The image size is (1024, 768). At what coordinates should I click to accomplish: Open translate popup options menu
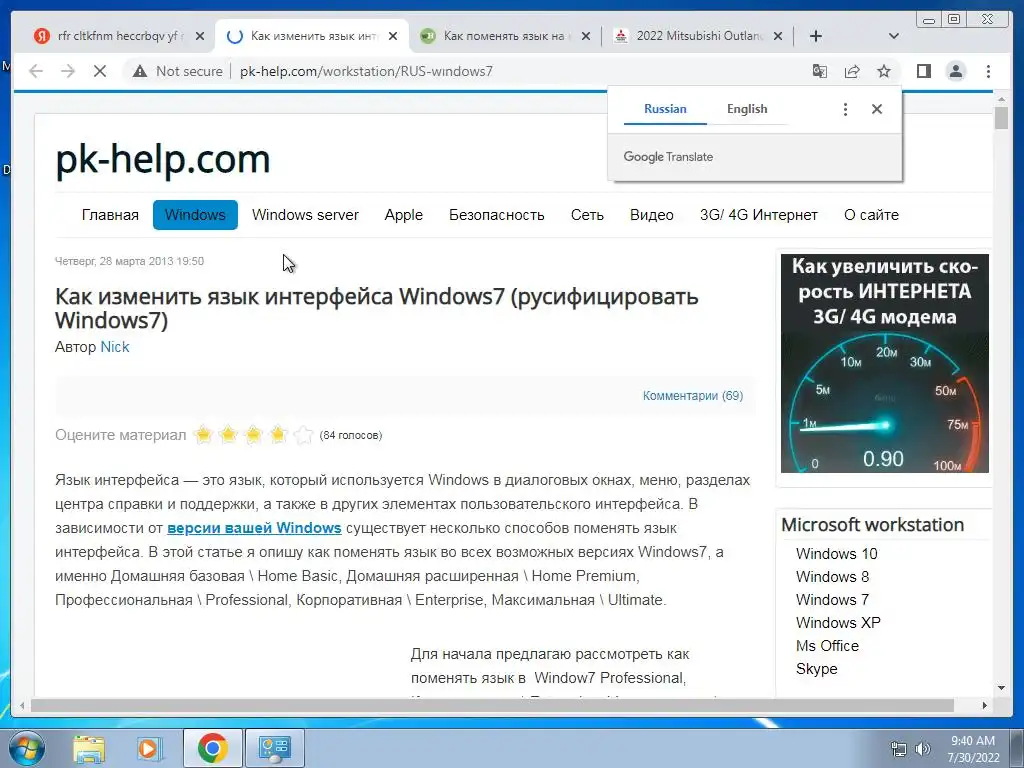pyautogui.click(x=845, y=109)
